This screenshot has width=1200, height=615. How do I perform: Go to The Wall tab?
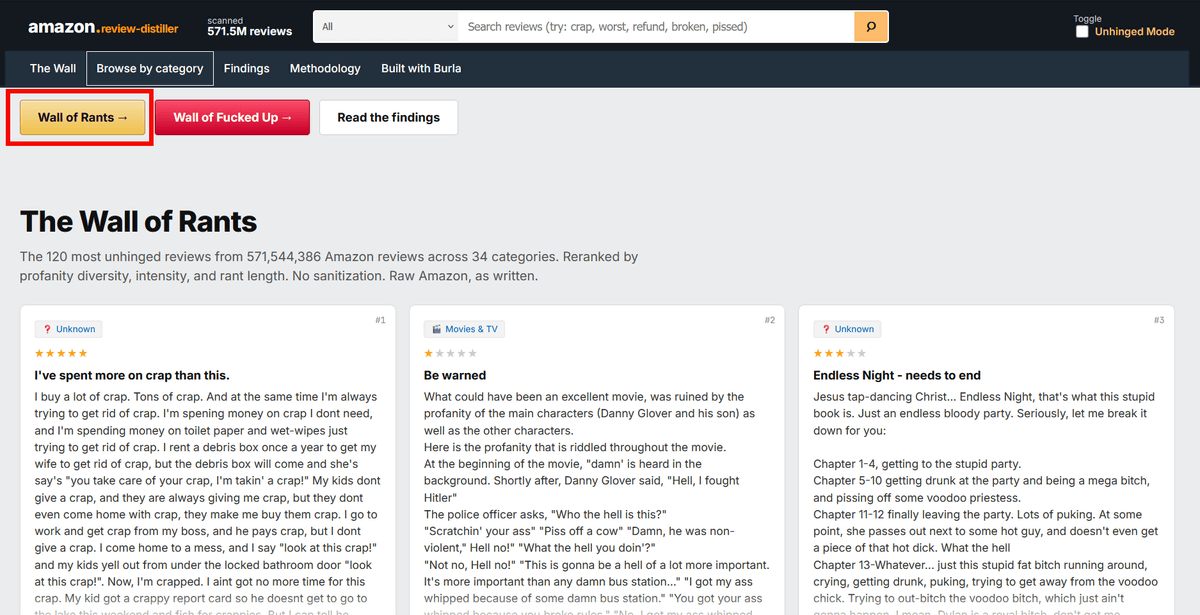click(53, 68)
